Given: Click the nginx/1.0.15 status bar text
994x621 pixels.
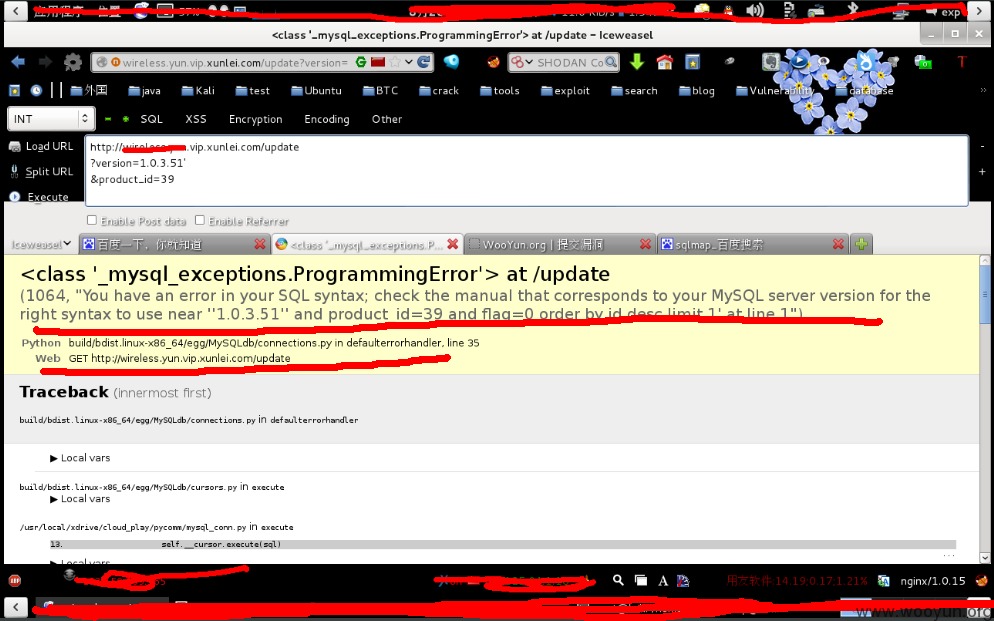Looking at the screenshot, I should tap(933, 580).
